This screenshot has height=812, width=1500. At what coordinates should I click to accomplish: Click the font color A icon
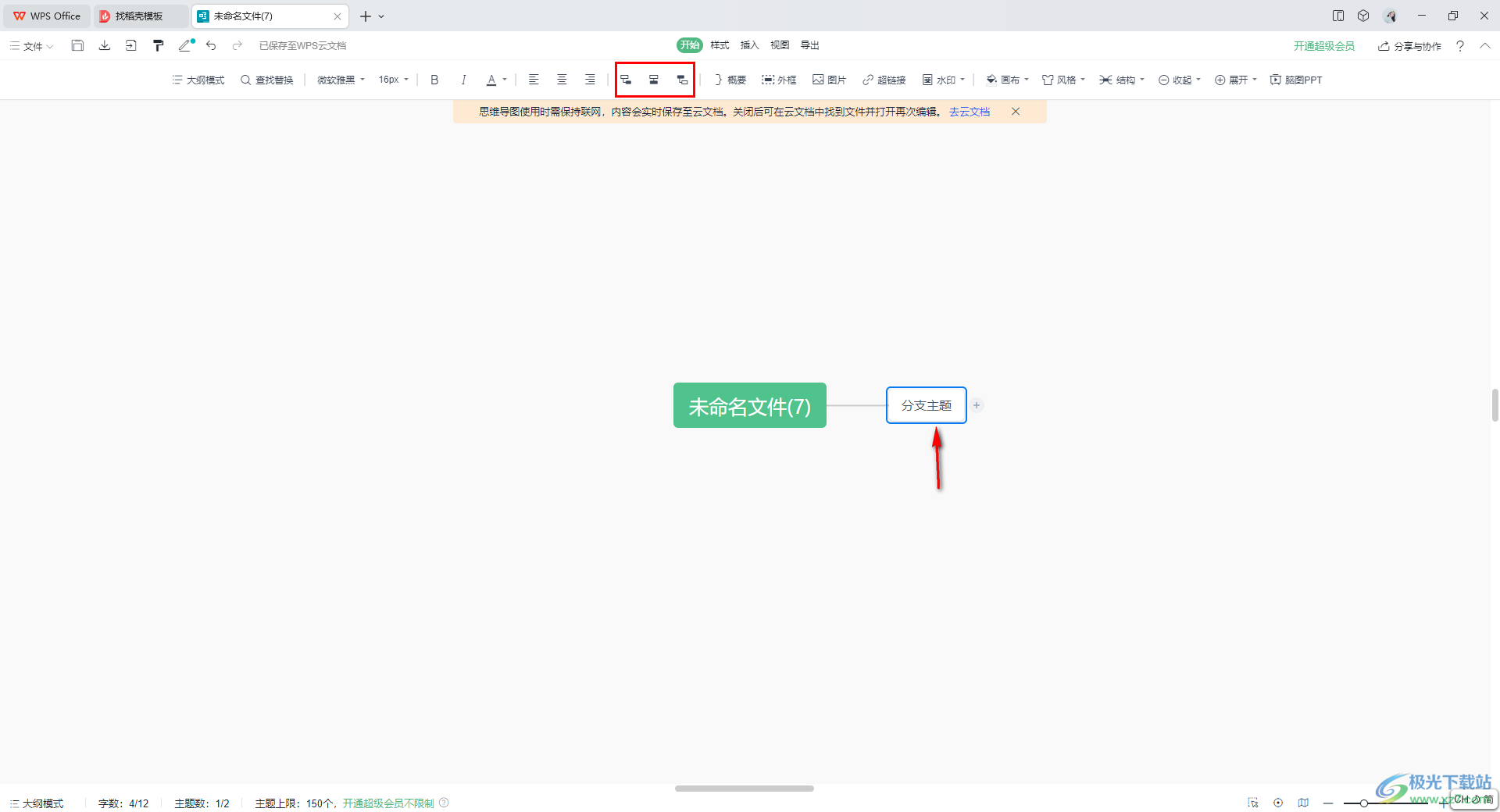pyautogui.click(x=491, y=80)
